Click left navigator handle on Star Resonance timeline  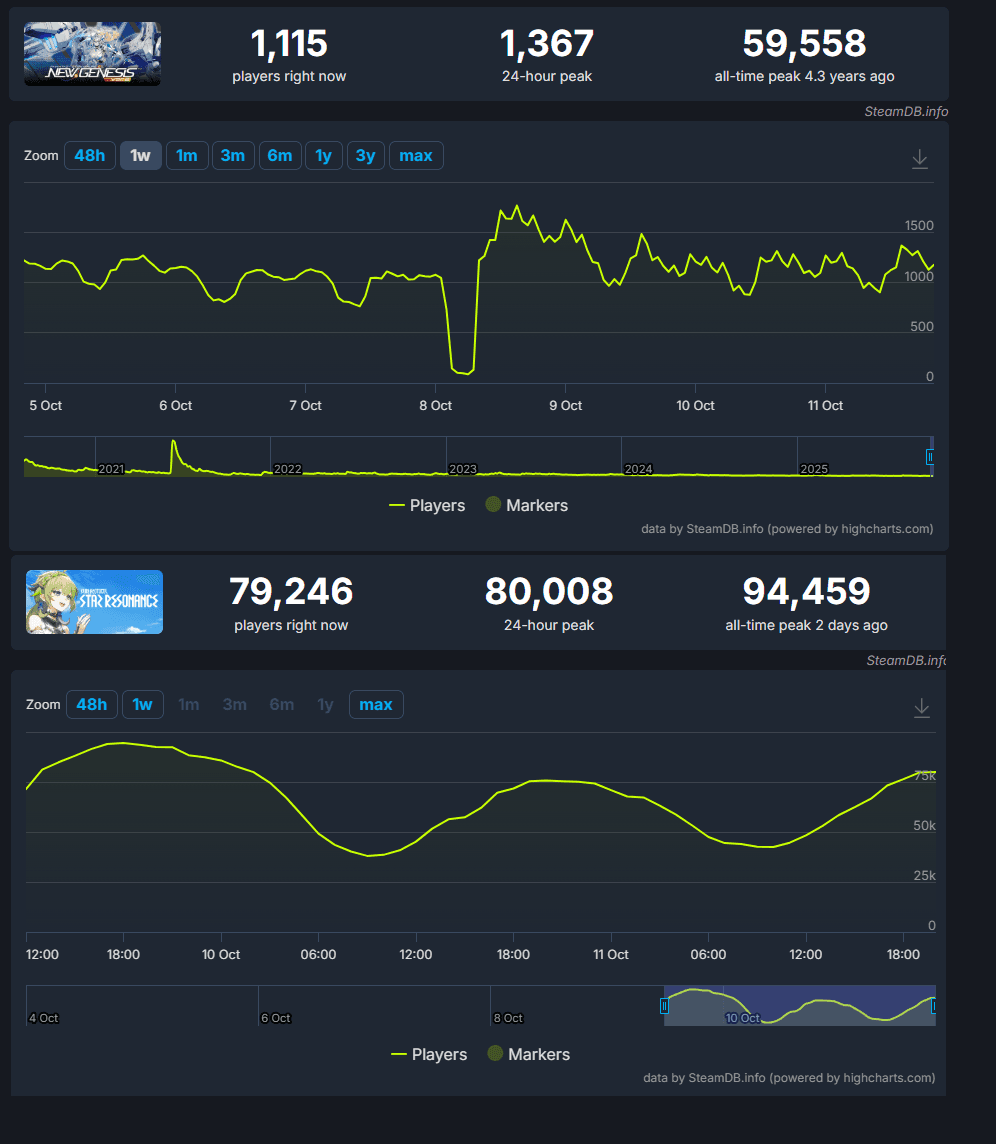(664, 1006)
